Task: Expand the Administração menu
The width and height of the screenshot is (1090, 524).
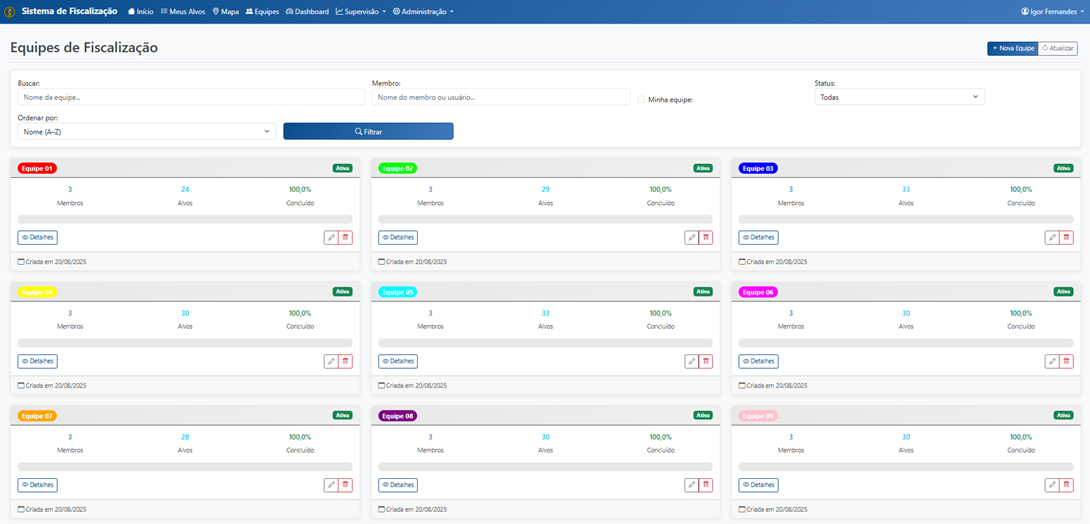Action: [423, 12]
